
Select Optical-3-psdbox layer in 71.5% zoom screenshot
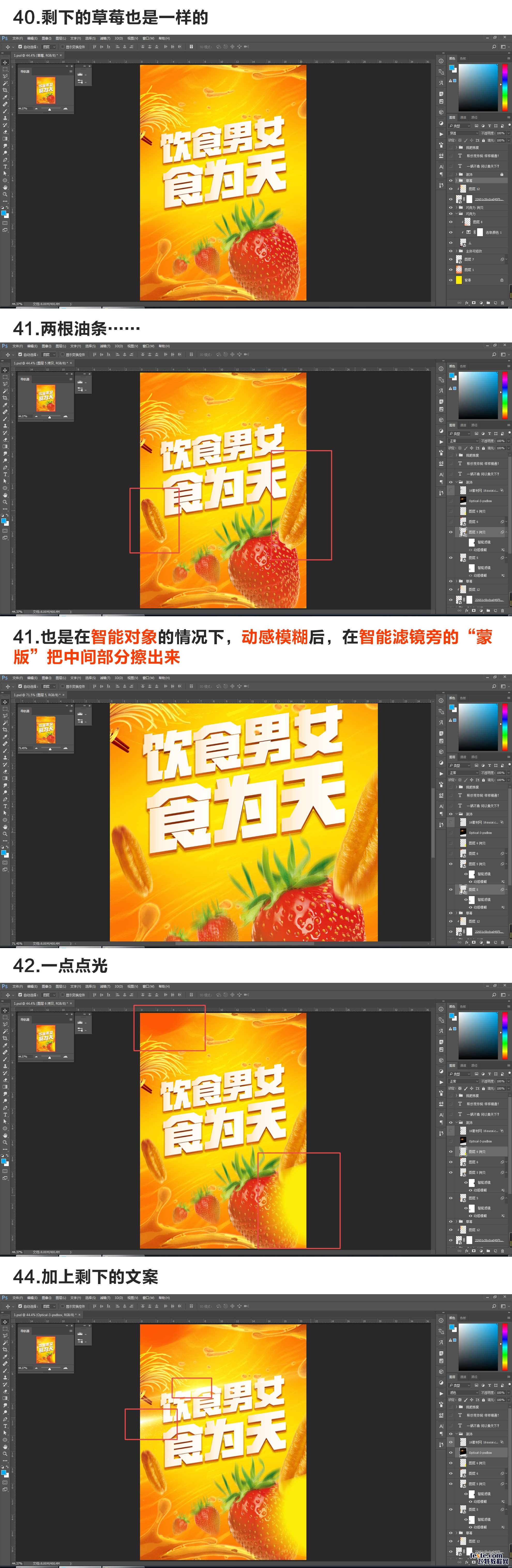tap(481, 833)
